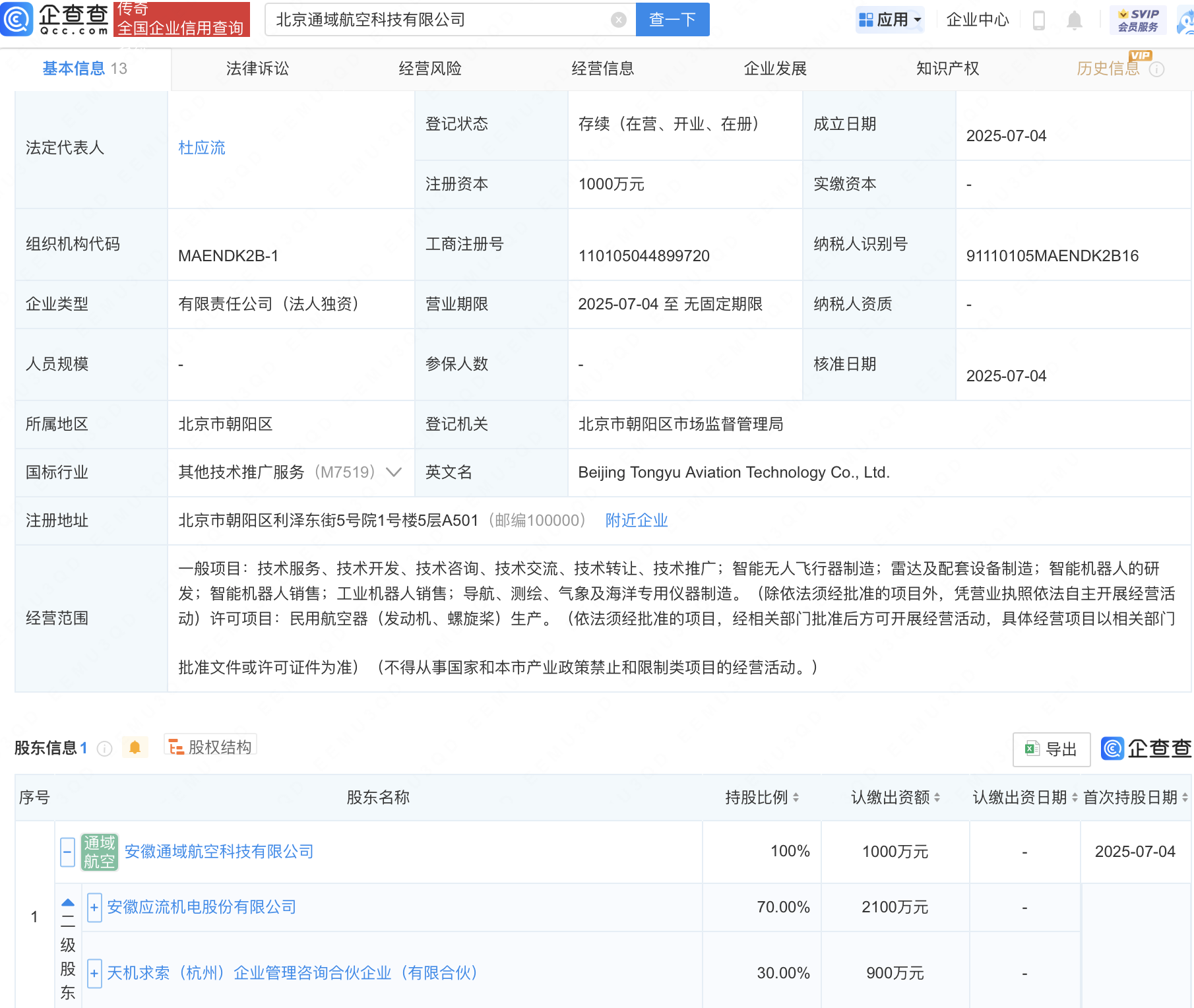1194x1008 pixels.
Task: Open the 应用 apps dropdown
Action: pos(890,20)
